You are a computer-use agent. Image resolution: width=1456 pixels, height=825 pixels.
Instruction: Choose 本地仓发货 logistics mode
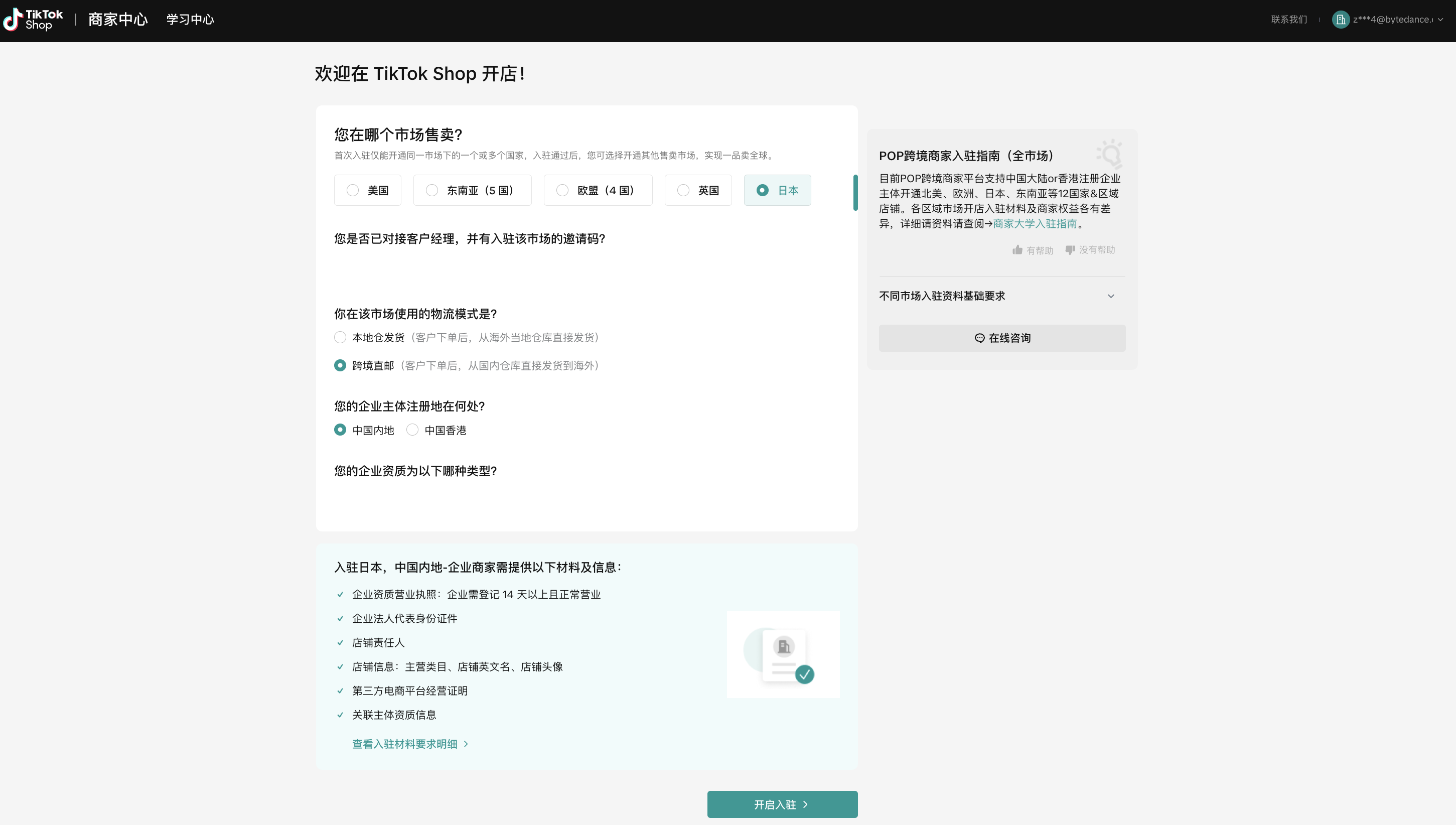[x=340, y=338]
